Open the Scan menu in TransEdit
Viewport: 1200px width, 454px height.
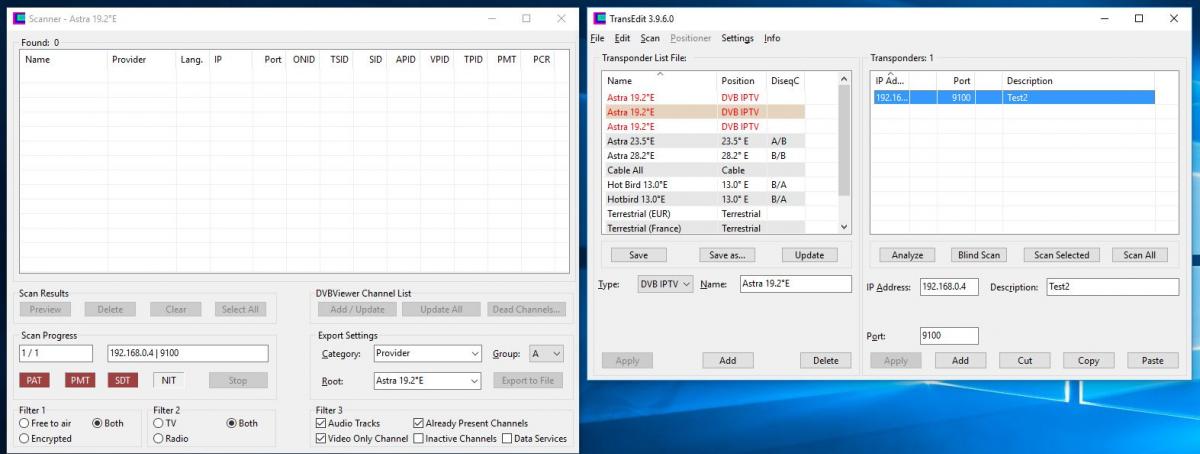650,38
